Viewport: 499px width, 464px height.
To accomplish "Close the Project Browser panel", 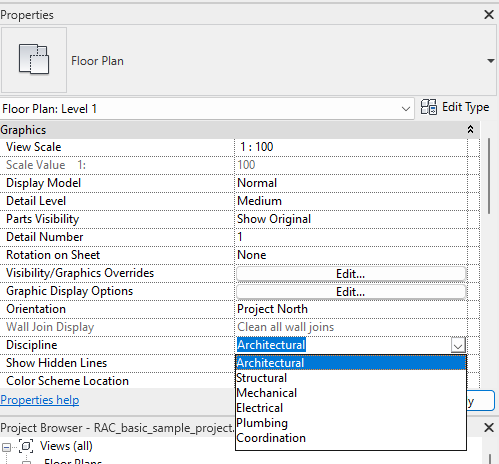I will click(489, 427).
